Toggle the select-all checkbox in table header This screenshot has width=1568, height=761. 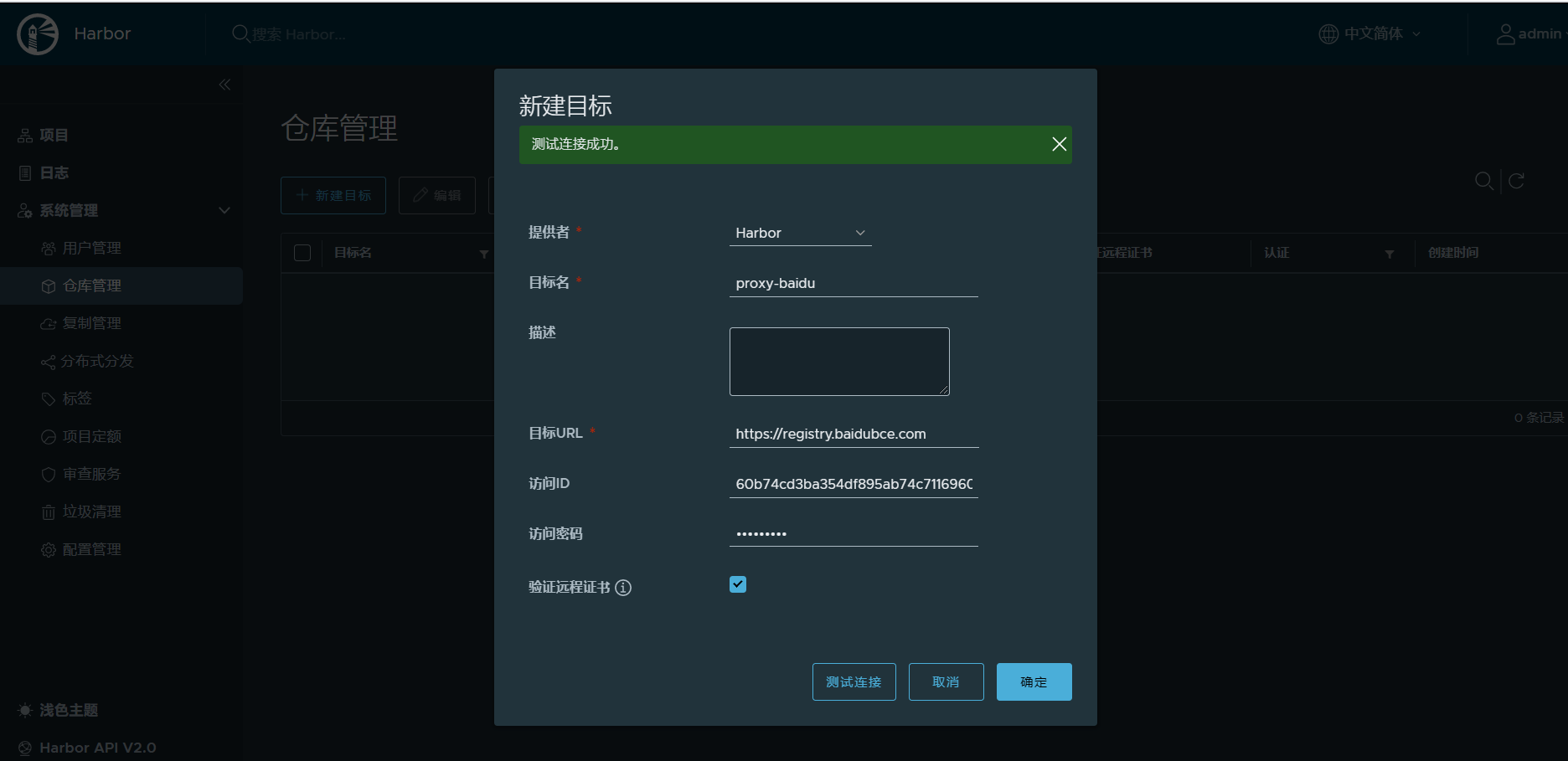click(302, 253)
